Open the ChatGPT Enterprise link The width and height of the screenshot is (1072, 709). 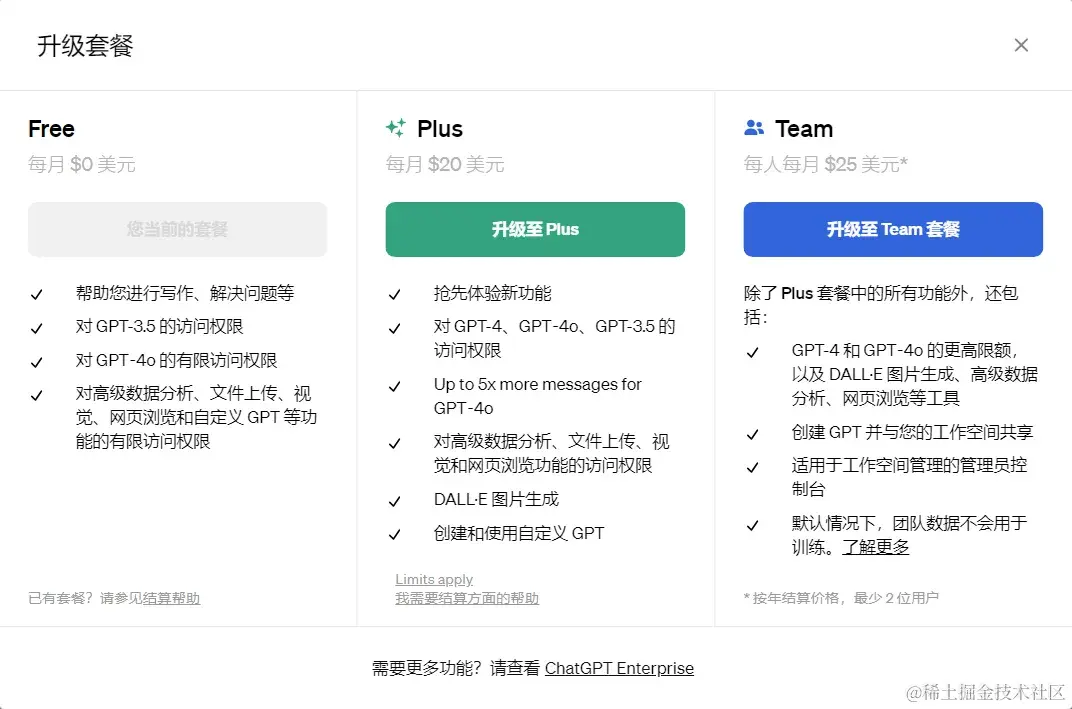pyautogui.click(x=619, y=668)
